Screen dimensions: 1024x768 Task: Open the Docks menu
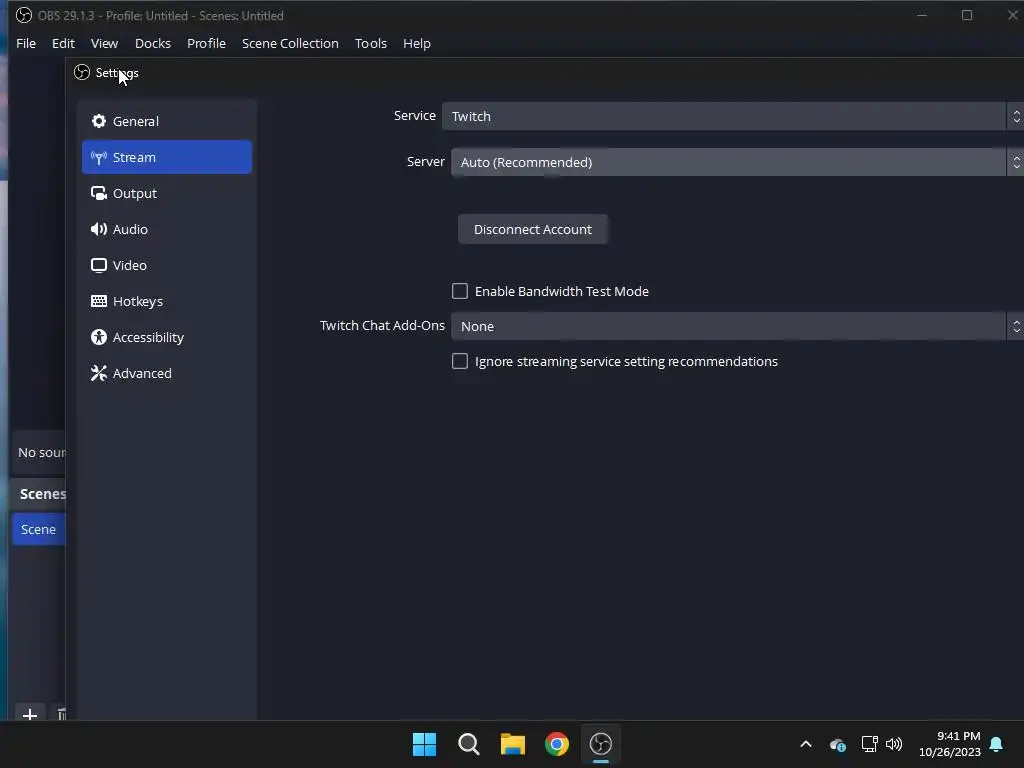[x=153, y=43]
